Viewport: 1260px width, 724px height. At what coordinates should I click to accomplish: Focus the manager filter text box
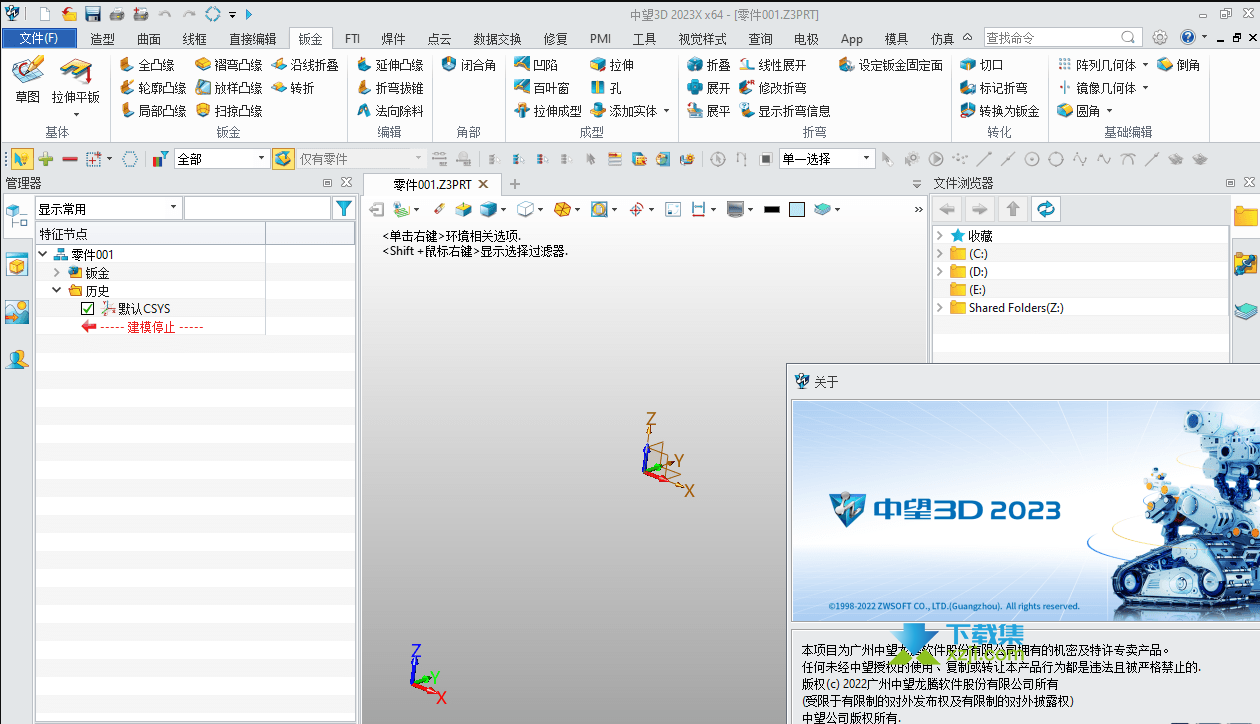[257, 209]
